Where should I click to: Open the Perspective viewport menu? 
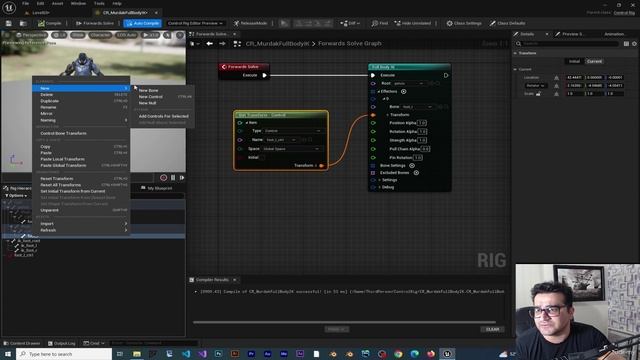pyautogui.click(x=32, y=35)
